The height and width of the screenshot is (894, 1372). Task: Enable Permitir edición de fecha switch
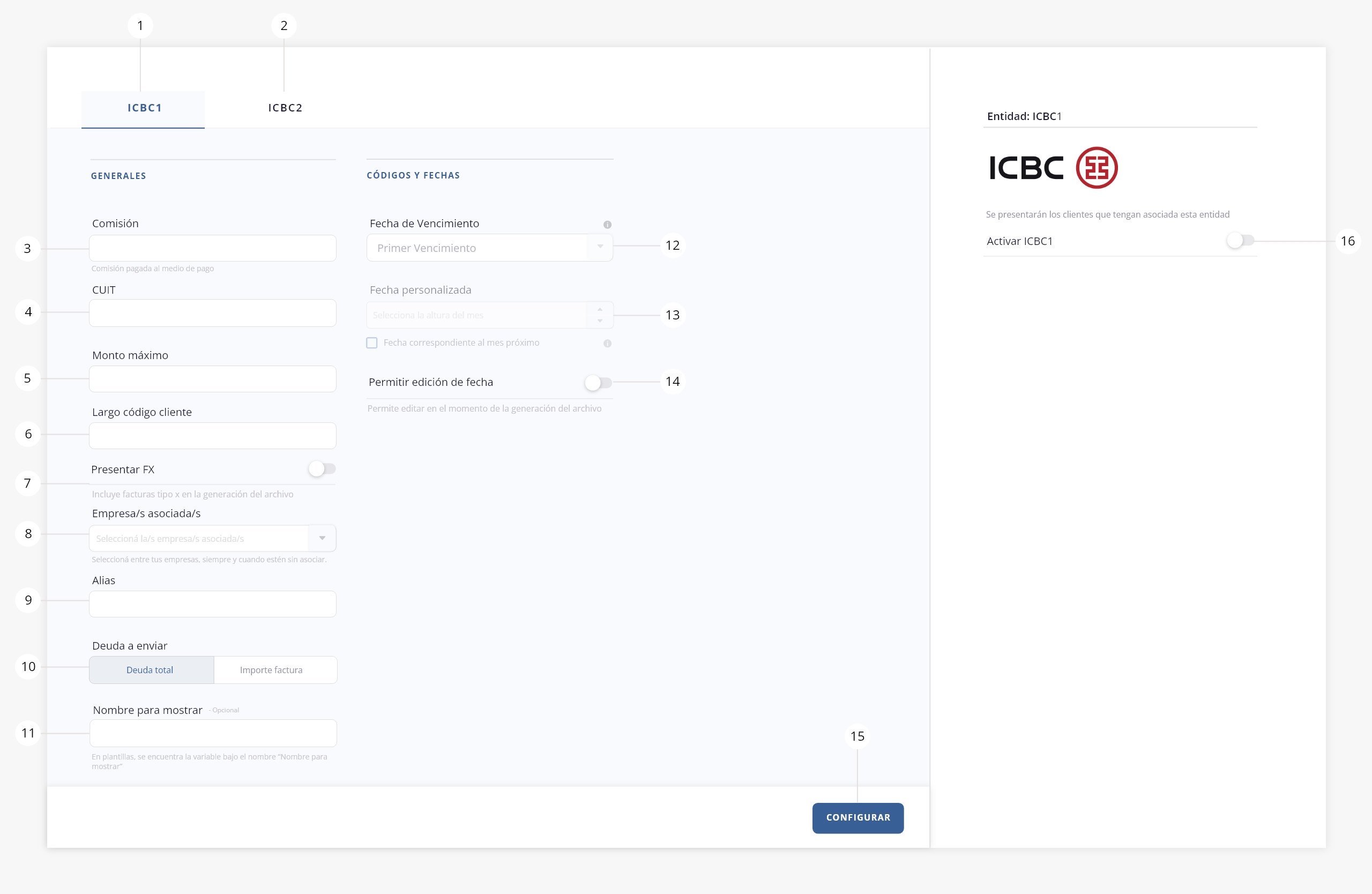[x=598, y=382]
